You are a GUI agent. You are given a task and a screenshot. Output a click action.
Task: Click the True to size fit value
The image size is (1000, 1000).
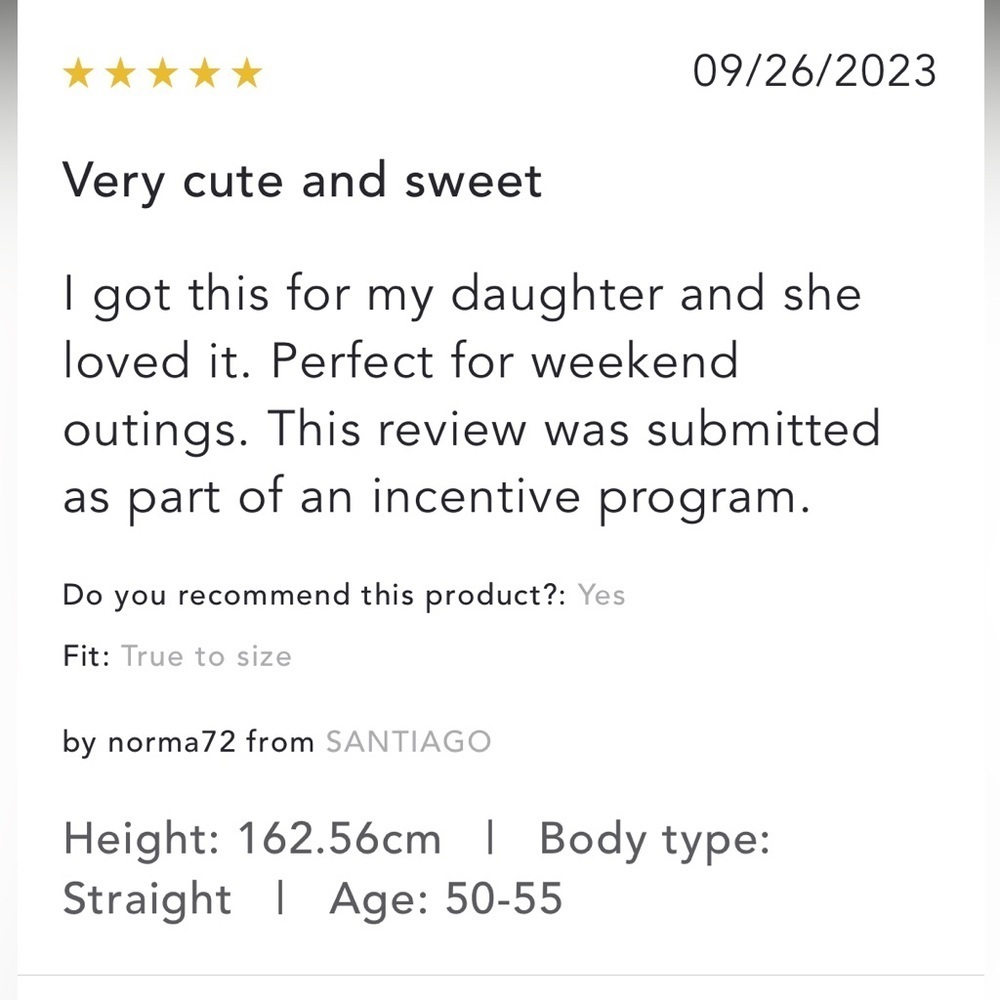pos(207,656)
